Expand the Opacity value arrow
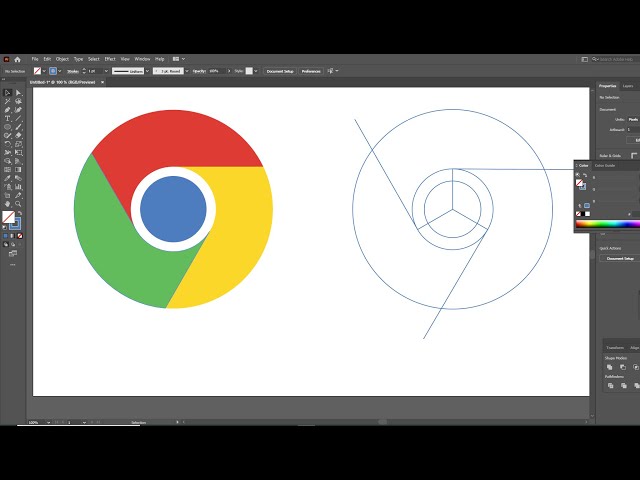The height and width of the screenshot is (480, 640). click(x=229, y=71)
